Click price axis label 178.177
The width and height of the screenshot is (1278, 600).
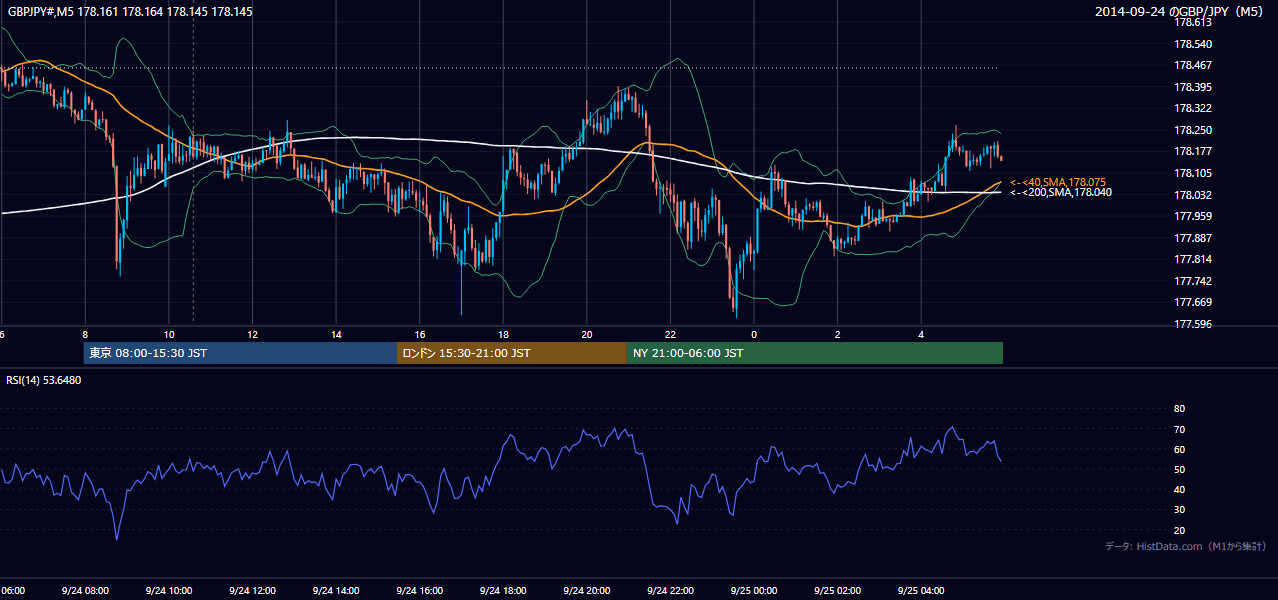click(x=1192, y=151)
